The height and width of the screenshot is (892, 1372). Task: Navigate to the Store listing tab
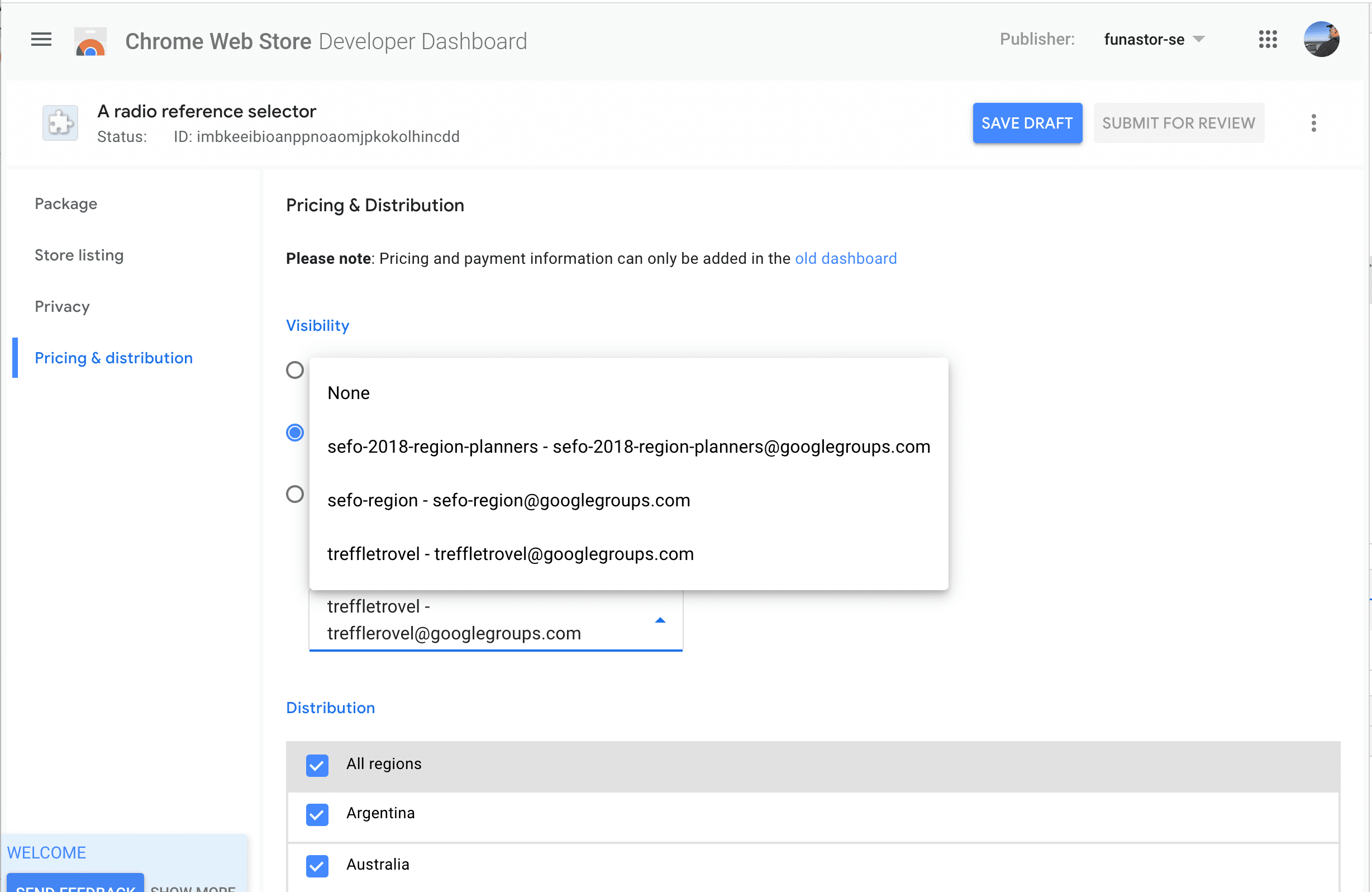pos(79,255)
